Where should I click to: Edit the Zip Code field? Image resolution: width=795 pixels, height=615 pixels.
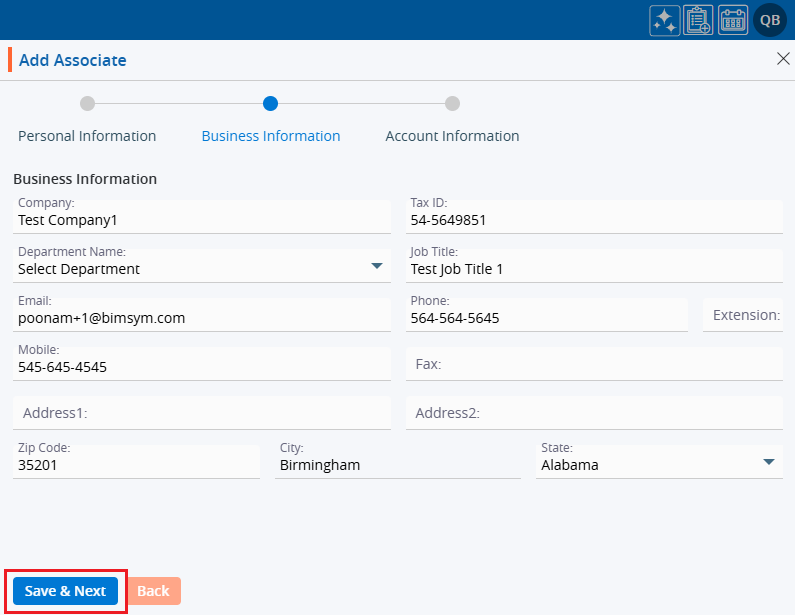(135, 465)
